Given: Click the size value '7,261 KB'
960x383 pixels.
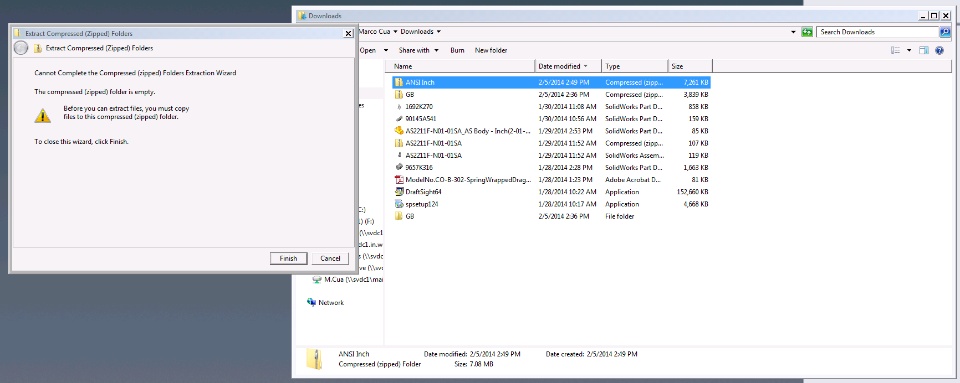Looking at the screenshot, I should click(696, 82).
